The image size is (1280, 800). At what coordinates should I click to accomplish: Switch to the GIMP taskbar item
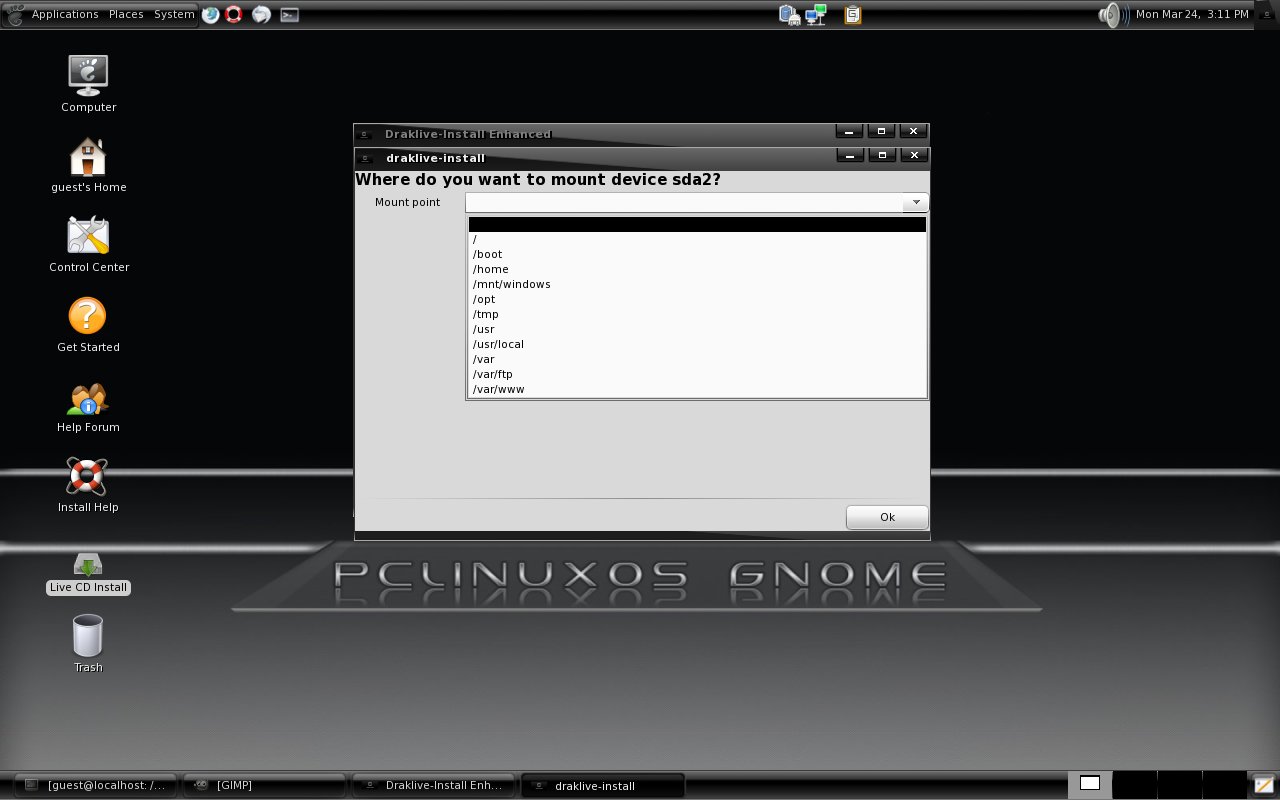[x=264, y=785]
